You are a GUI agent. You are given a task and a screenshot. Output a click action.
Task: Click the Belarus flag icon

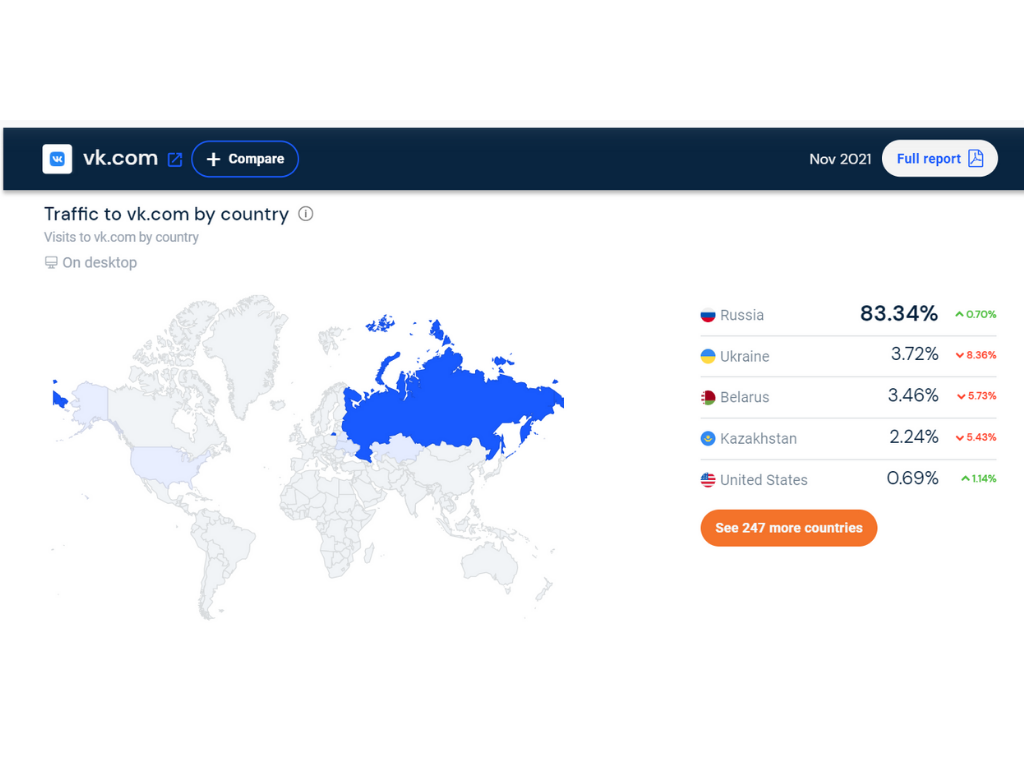708,397
